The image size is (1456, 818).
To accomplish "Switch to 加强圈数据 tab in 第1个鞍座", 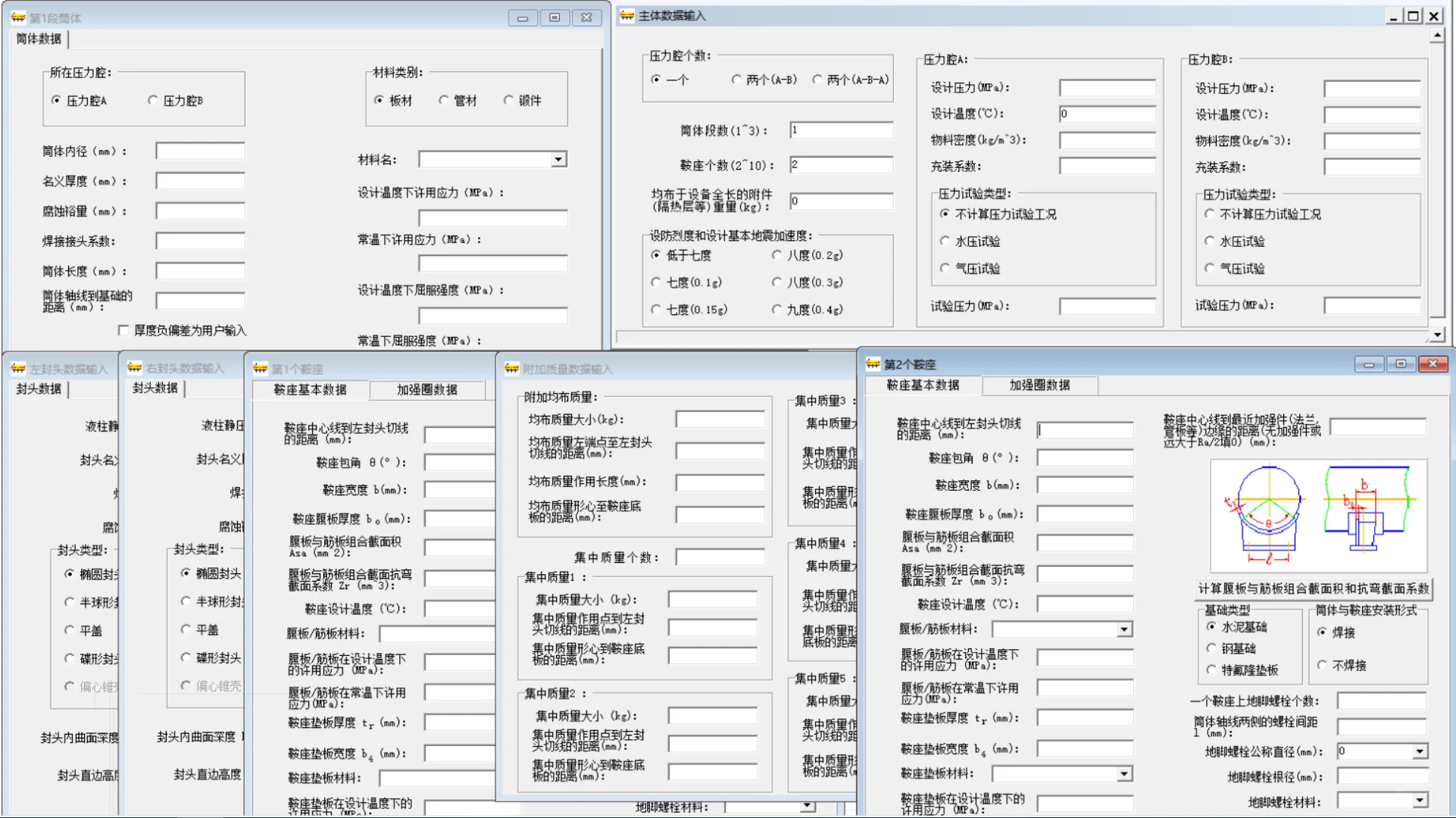I will [426, 390].
